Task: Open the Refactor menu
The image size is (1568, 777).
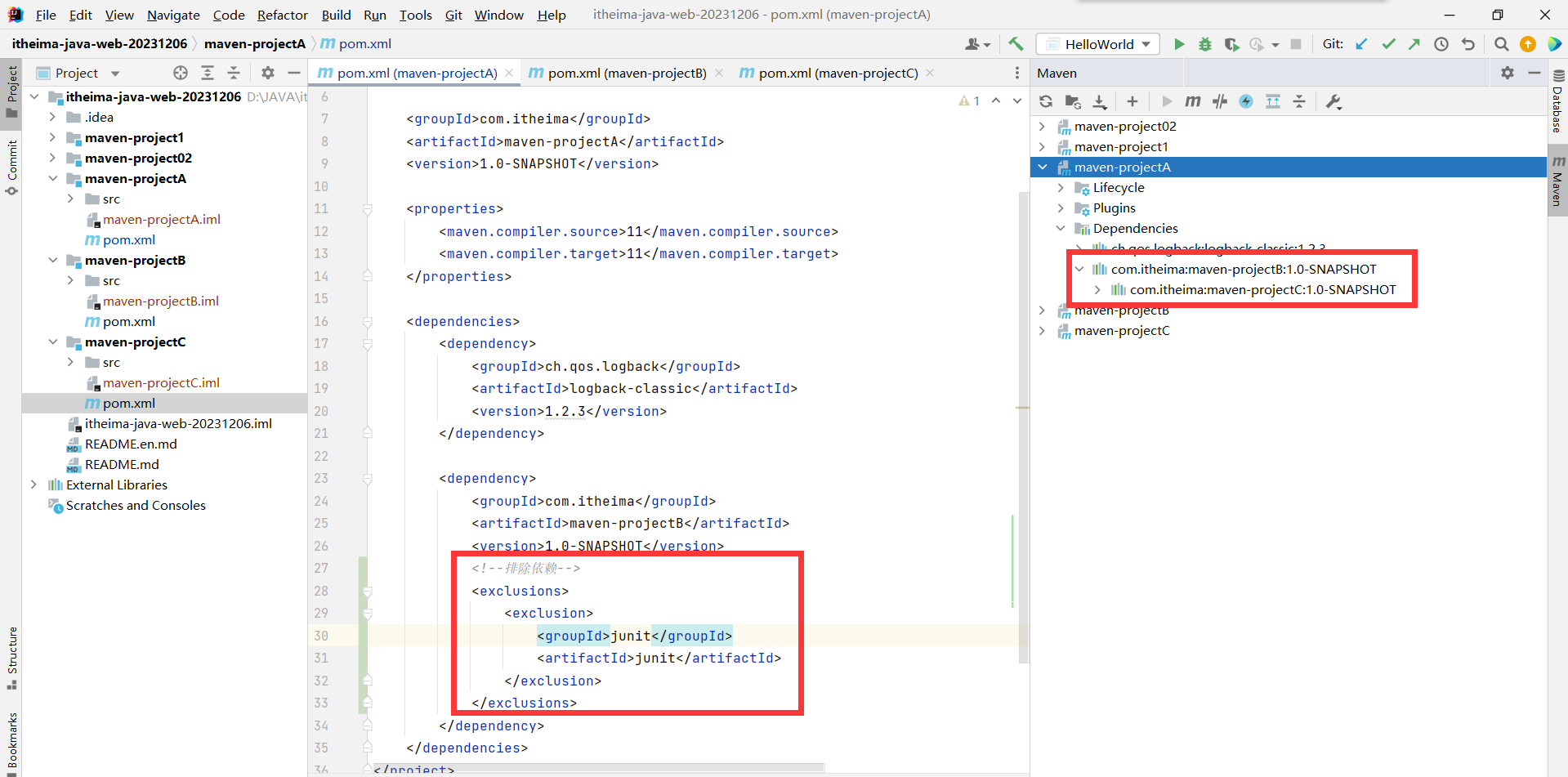Action: tap(282, 15)
